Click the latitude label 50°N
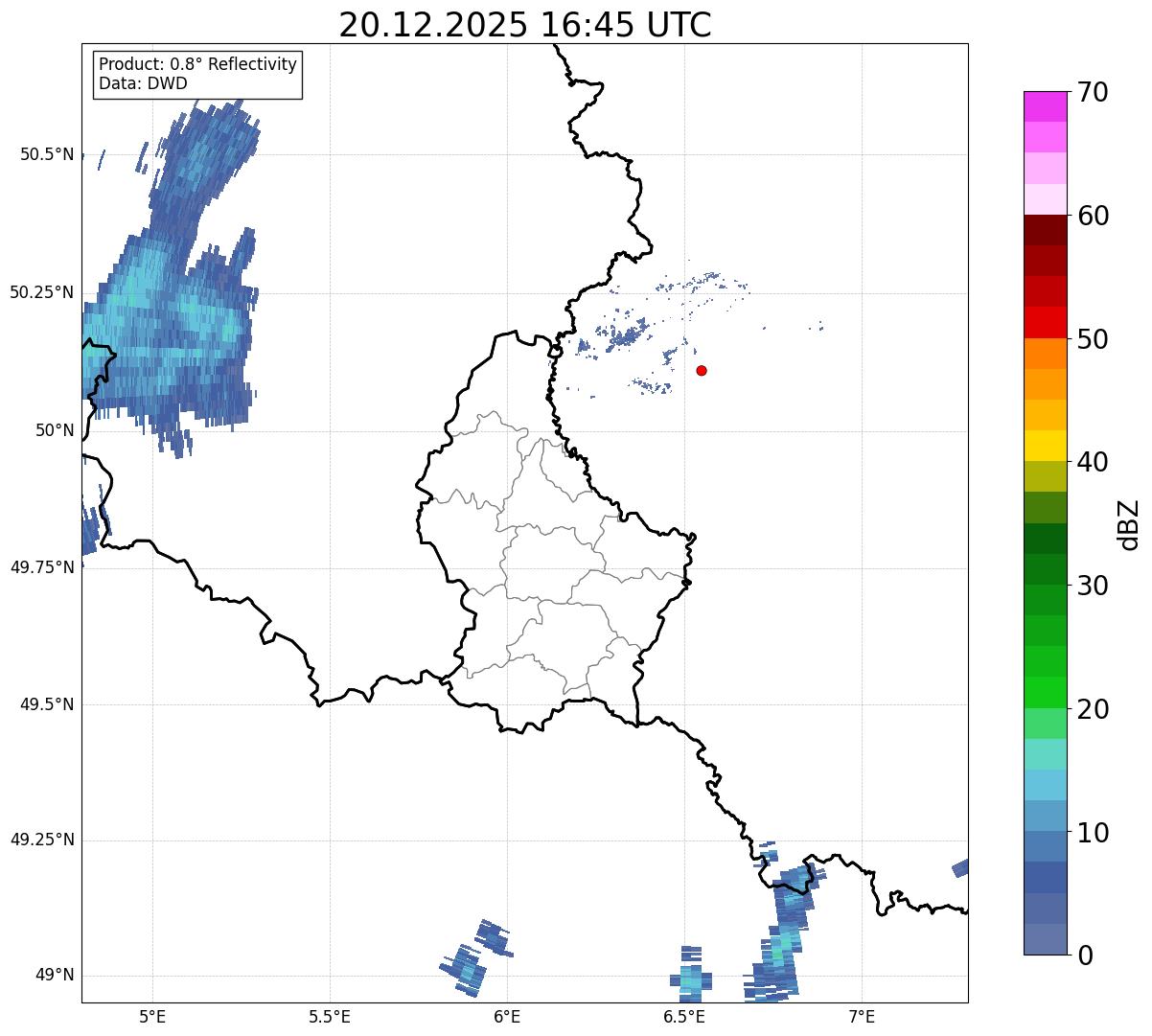This screenshot has height=1036, width=1152. [x=55, y=430]
